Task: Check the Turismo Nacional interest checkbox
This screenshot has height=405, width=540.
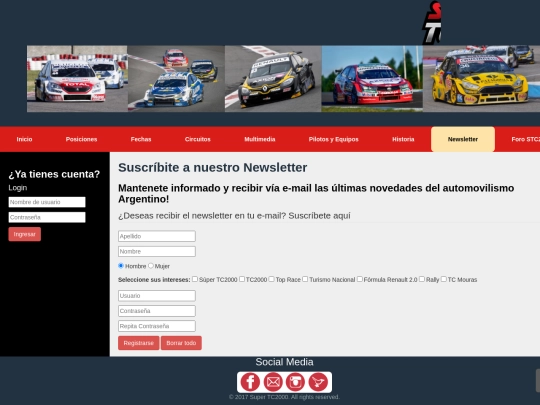Action: pyautogui.click(x=305, y=279)
